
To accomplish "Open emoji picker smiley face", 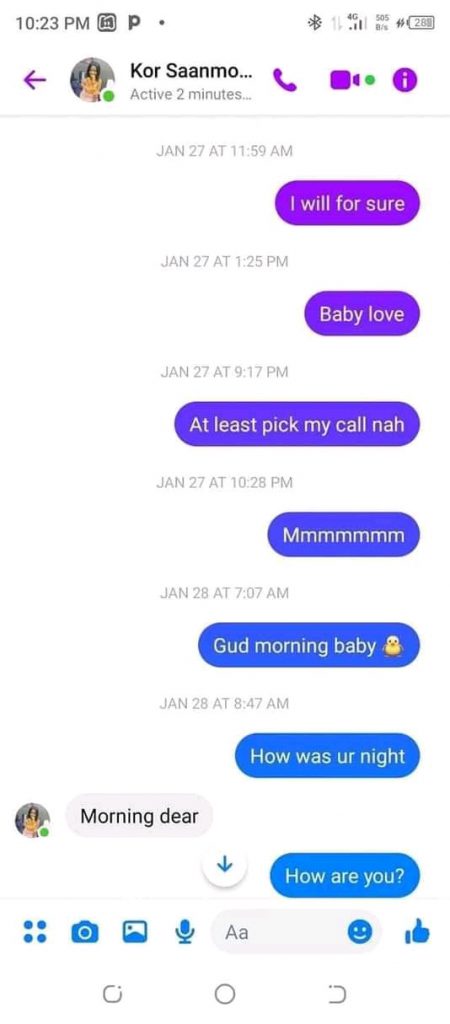I will coord(359,933).
